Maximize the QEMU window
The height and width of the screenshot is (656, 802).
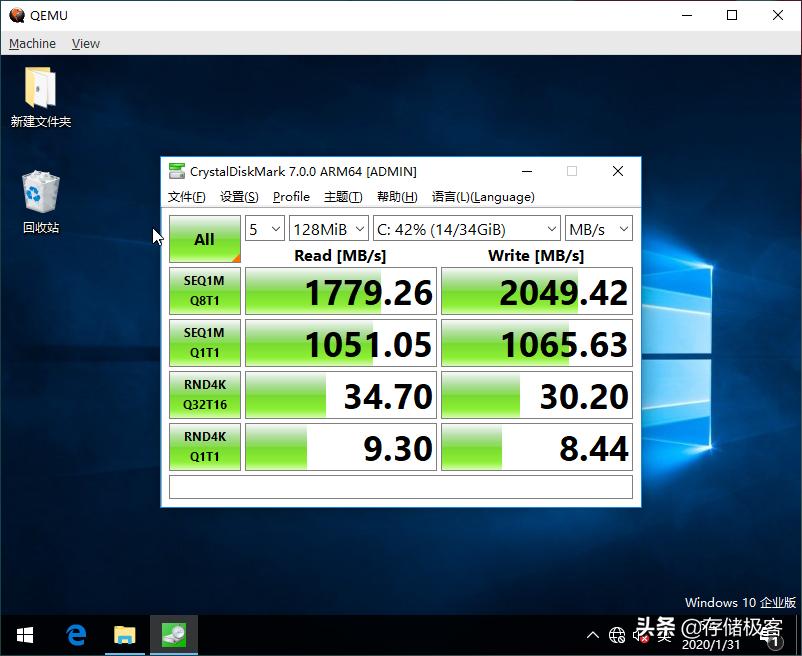tap(732, 15)
